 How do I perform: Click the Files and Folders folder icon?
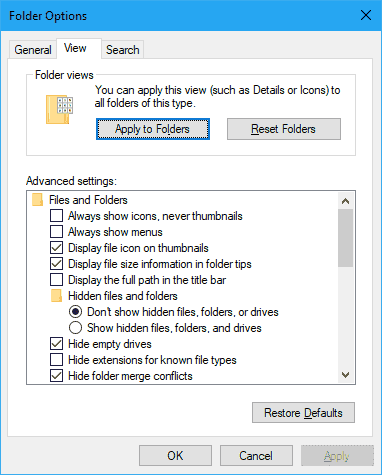pos(37,200)
